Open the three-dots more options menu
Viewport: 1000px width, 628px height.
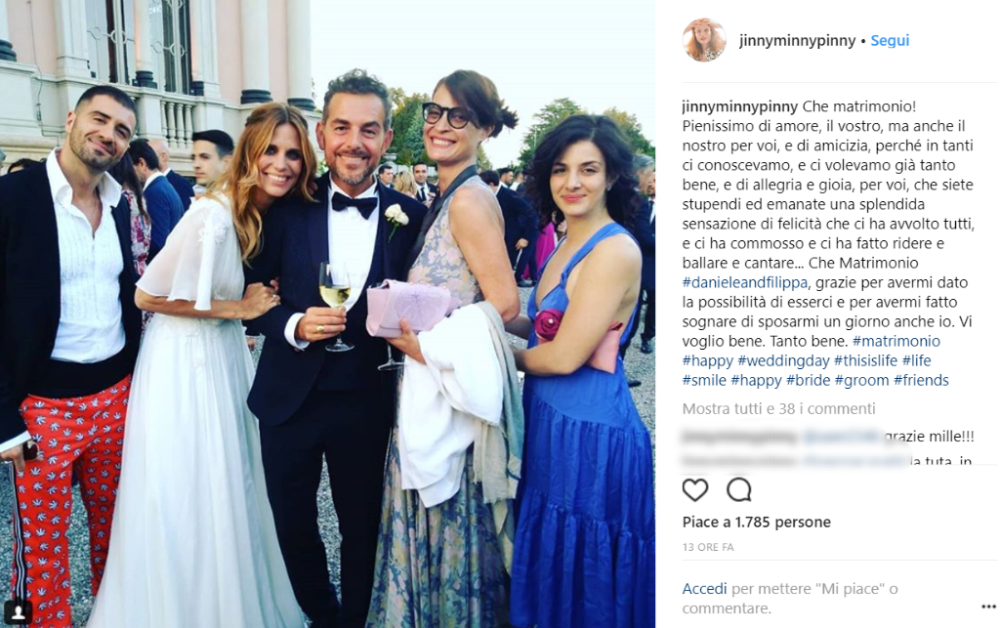(x=988, y=606)
